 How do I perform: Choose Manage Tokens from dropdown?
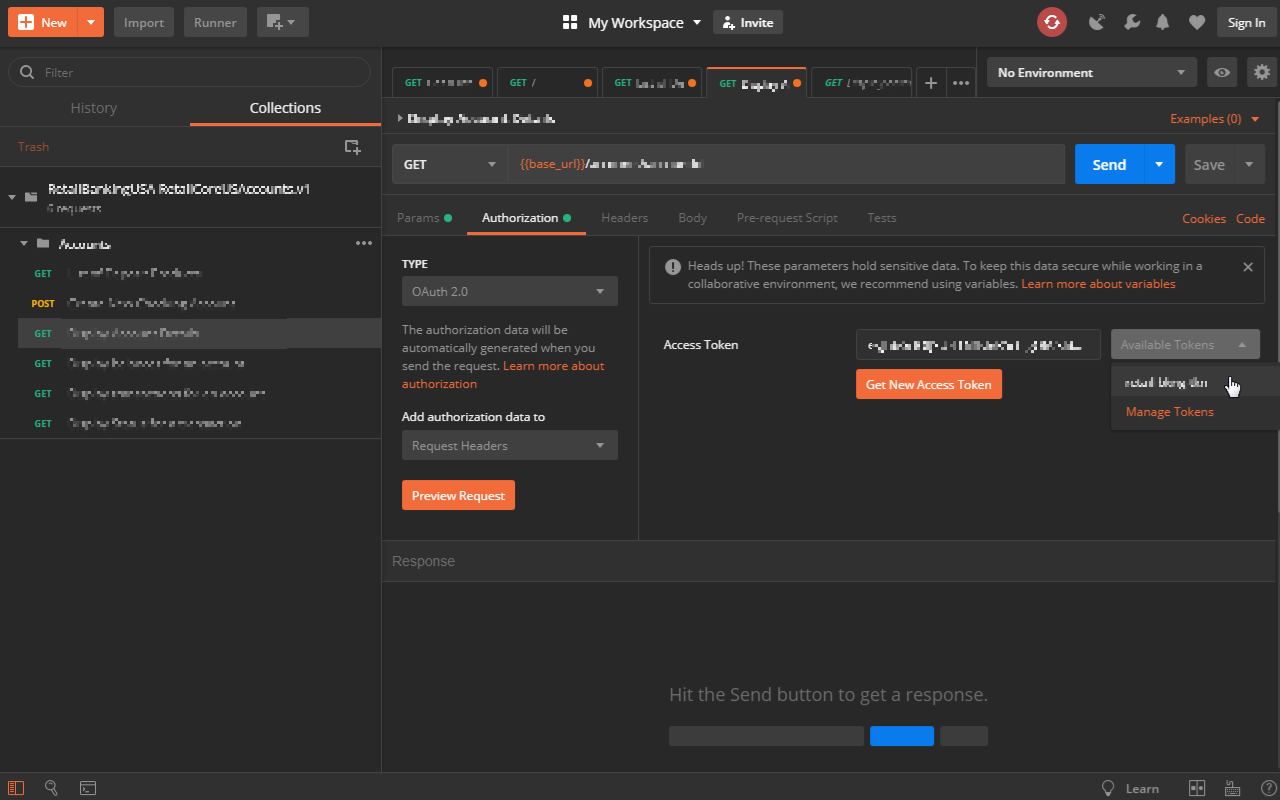point(1170,412)
